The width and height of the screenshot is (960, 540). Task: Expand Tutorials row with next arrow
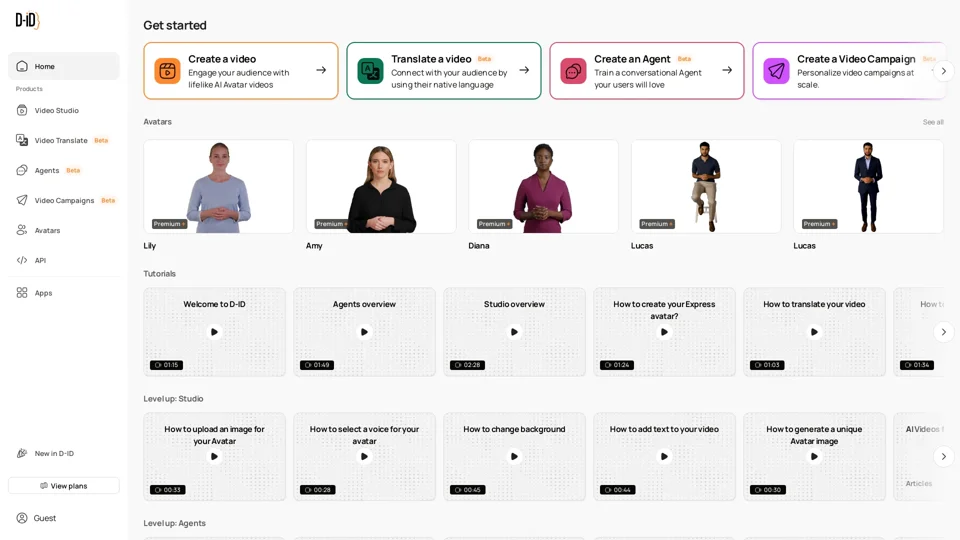point(943,332)
